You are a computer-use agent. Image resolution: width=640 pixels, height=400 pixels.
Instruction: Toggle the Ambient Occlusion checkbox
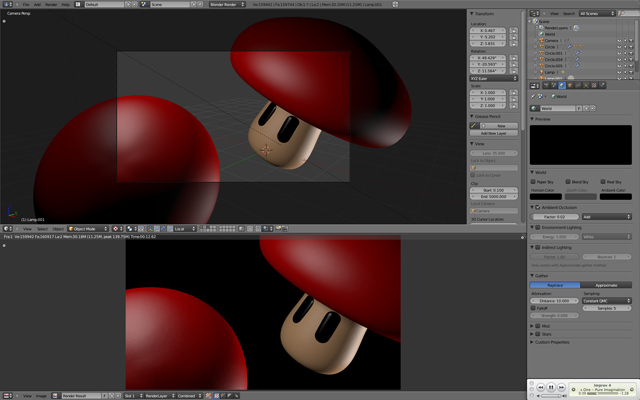point(540,206)
